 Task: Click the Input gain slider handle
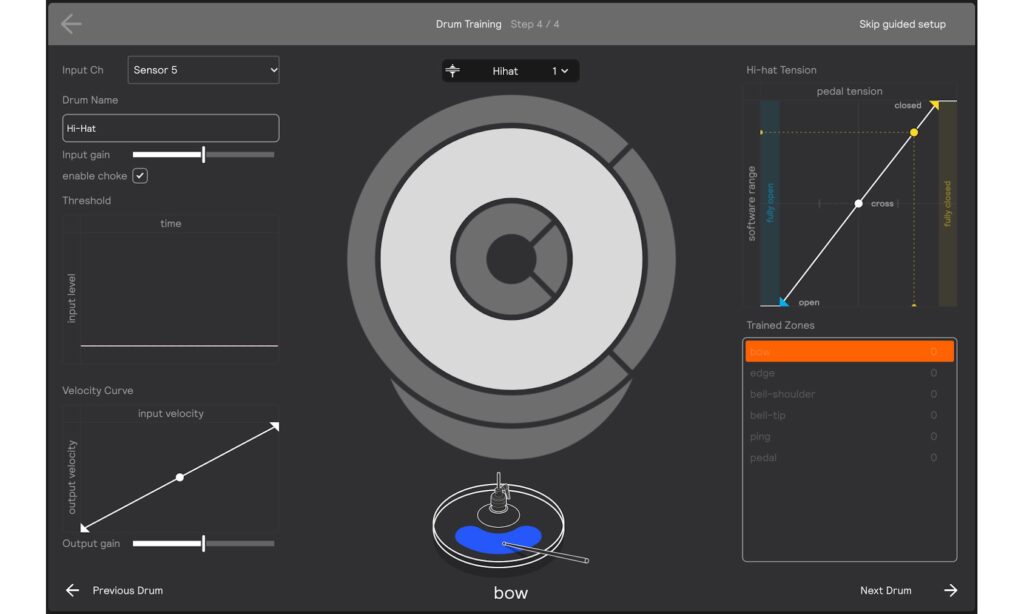[x=204, y=155]
